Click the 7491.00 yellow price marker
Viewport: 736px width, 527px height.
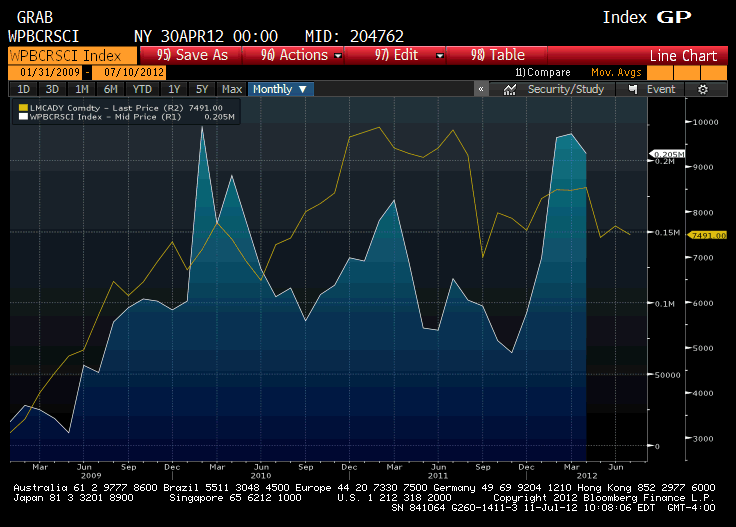point(707,235)
